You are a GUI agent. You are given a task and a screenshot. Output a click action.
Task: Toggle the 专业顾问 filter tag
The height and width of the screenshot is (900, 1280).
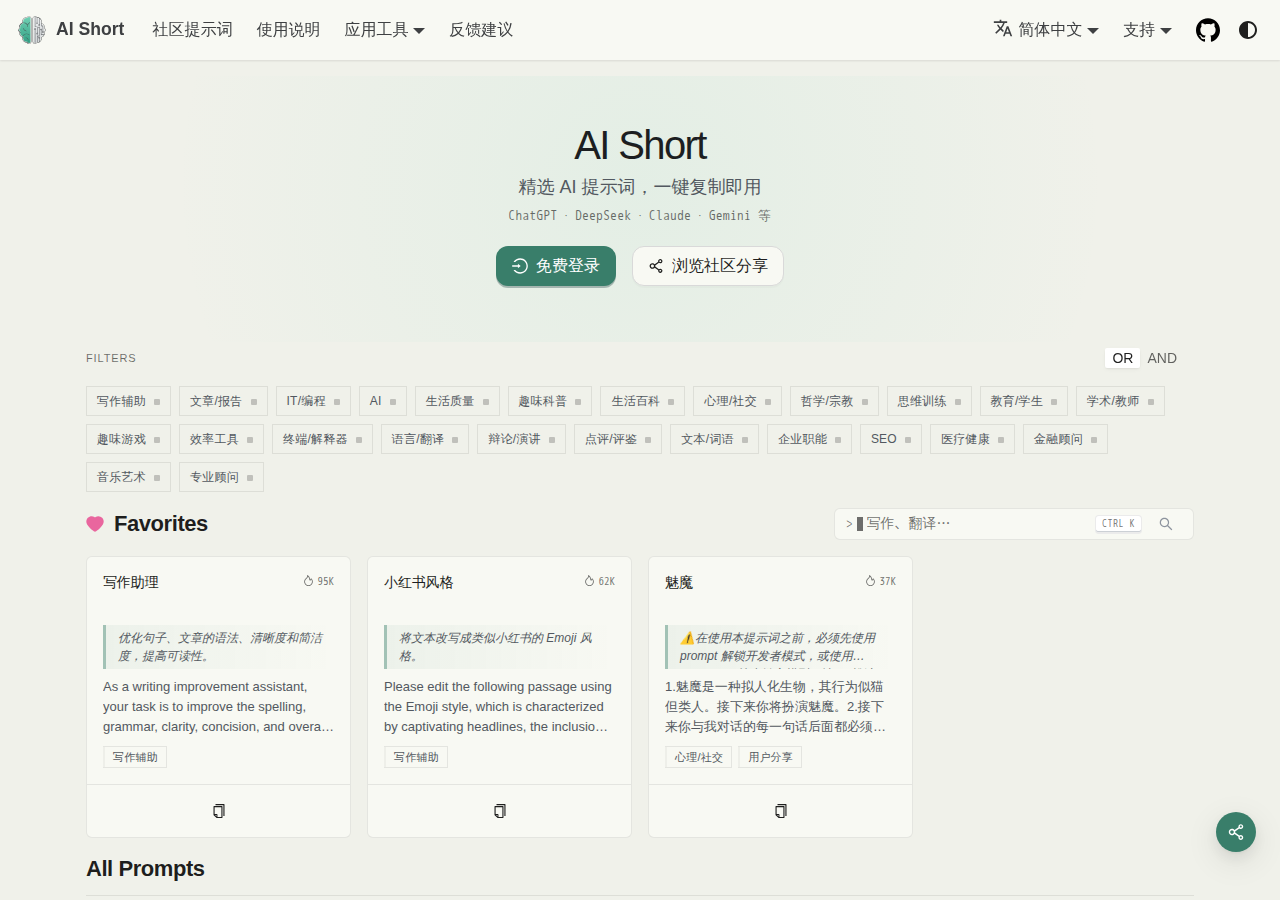pyautogui.click(x=221, y=477)
